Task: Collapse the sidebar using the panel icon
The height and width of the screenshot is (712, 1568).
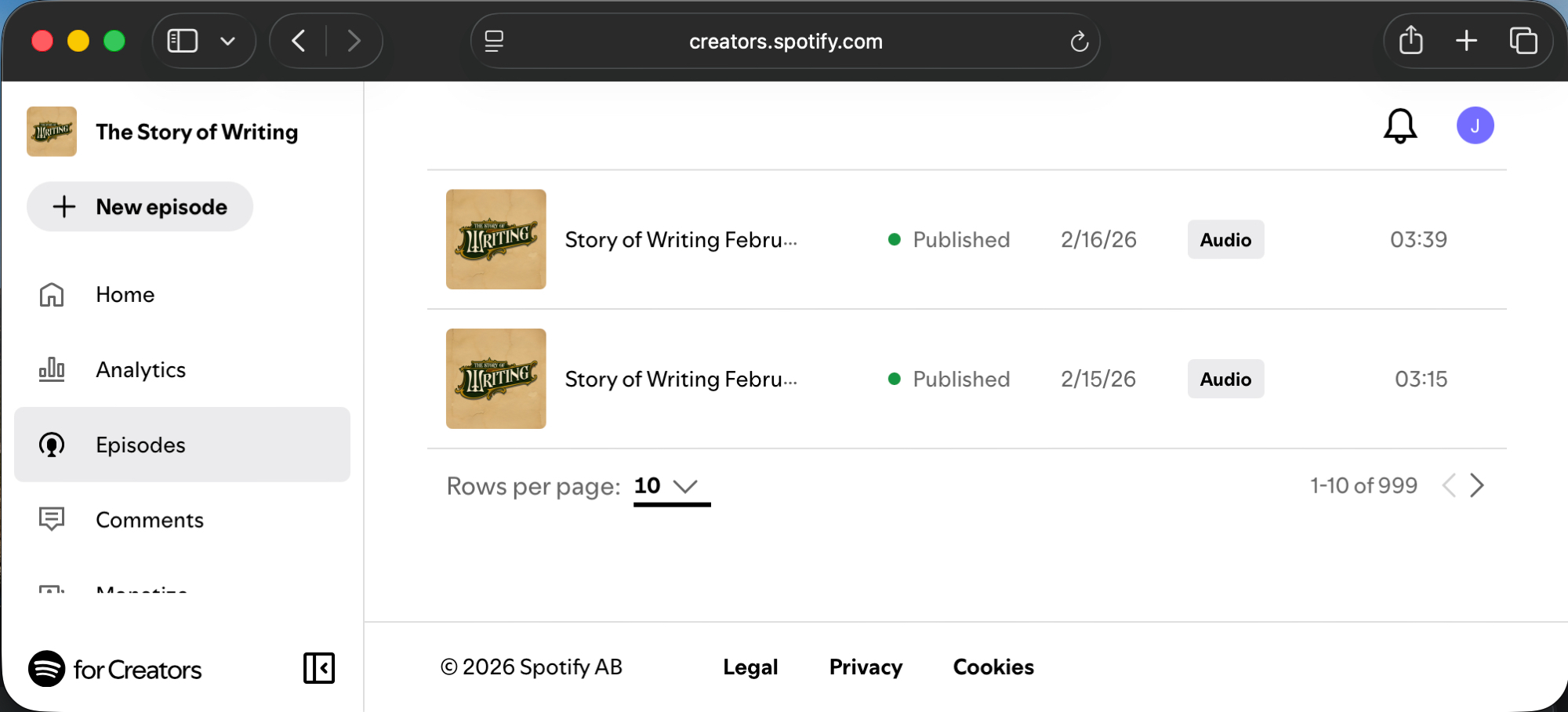Action: pos(318,668)
